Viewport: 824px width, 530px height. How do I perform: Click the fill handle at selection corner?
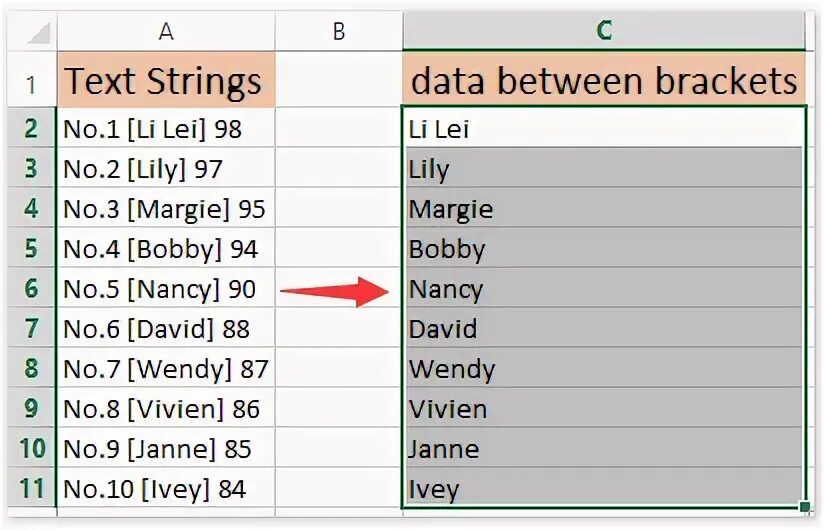805,507
